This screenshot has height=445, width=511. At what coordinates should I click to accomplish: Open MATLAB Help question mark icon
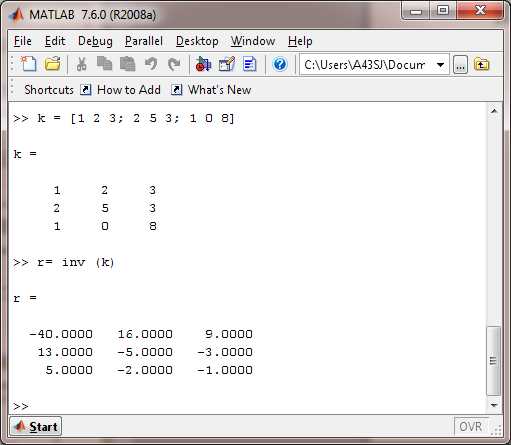pos(280,64)
